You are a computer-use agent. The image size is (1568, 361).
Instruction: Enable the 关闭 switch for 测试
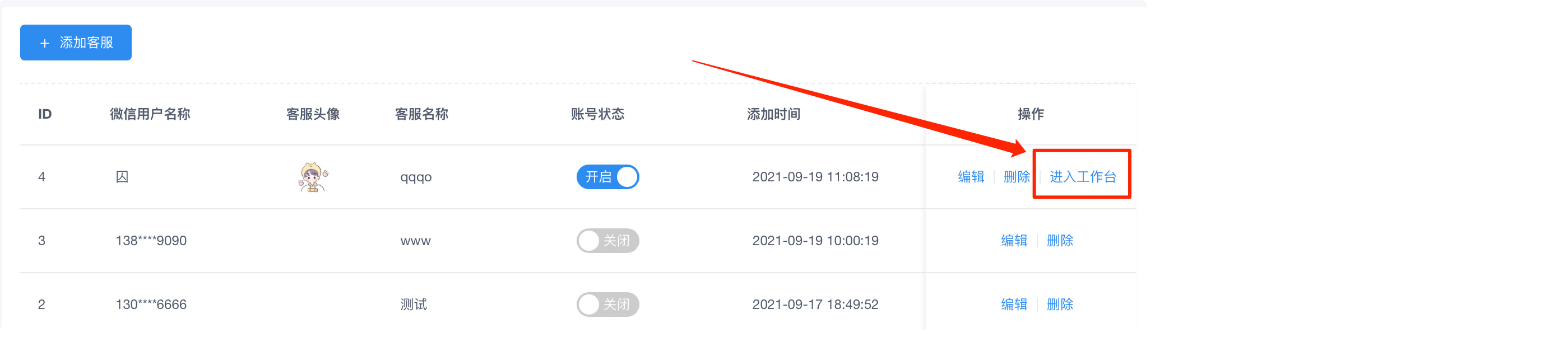(x=607, y=304)
